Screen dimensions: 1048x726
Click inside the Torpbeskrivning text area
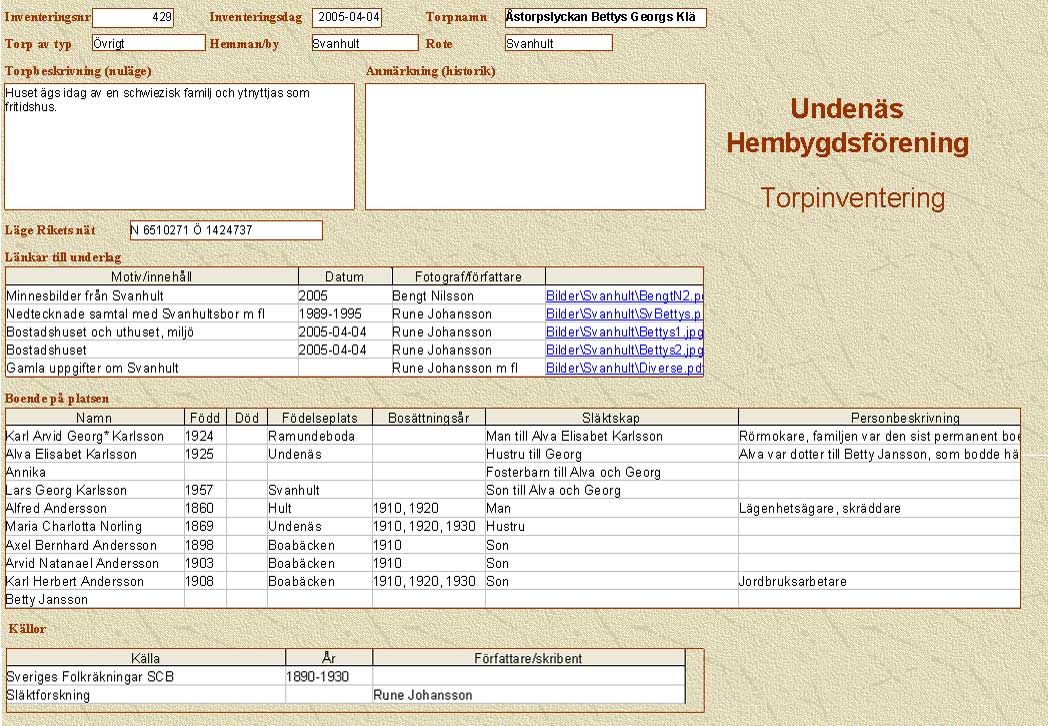click(x=180, y=146)
